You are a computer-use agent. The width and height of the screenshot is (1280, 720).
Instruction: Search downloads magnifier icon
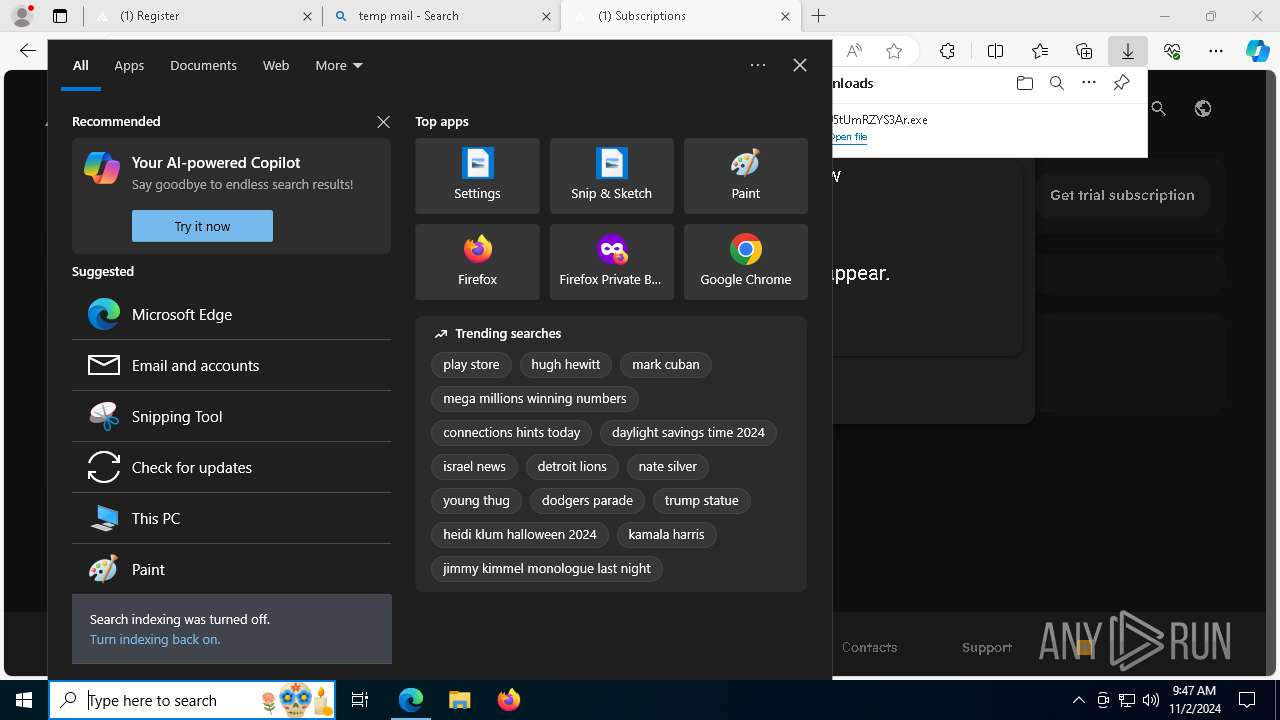(x=1056, y=83)
